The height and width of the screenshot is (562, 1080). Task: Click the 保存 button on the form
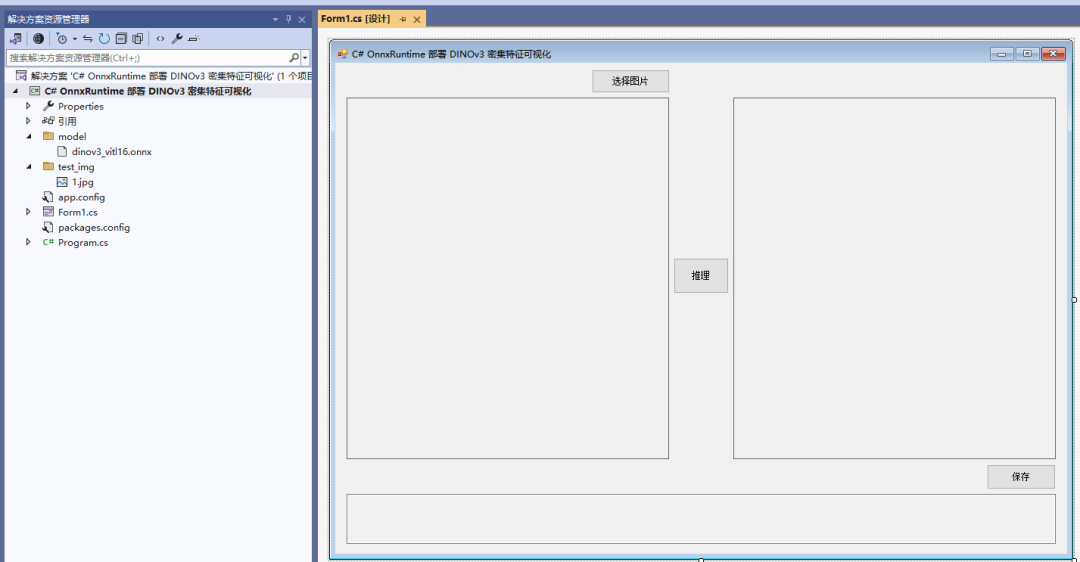pos(1021,477)
